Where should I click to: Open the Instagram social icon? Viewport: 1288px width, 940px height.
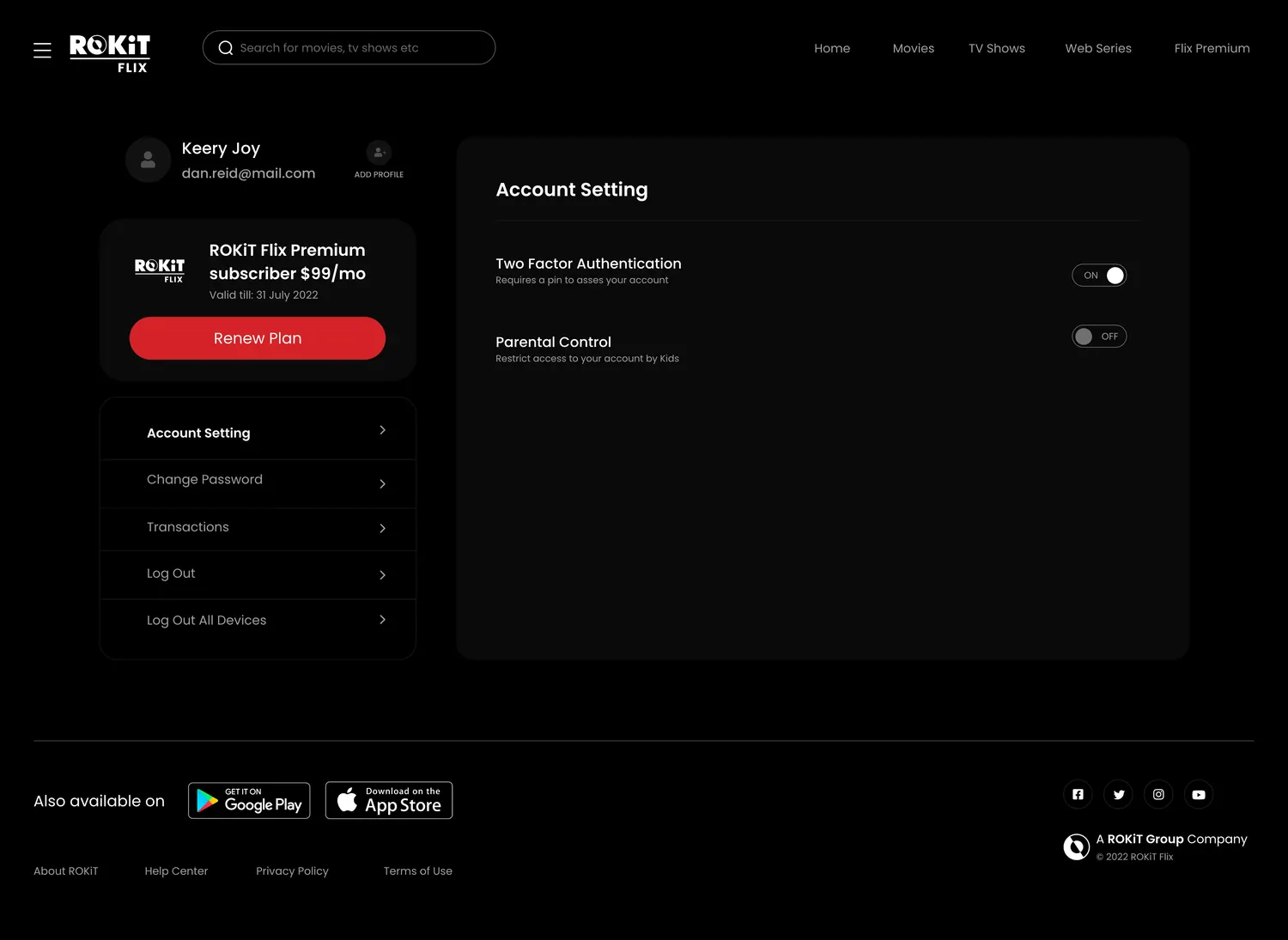(1158, 795)
